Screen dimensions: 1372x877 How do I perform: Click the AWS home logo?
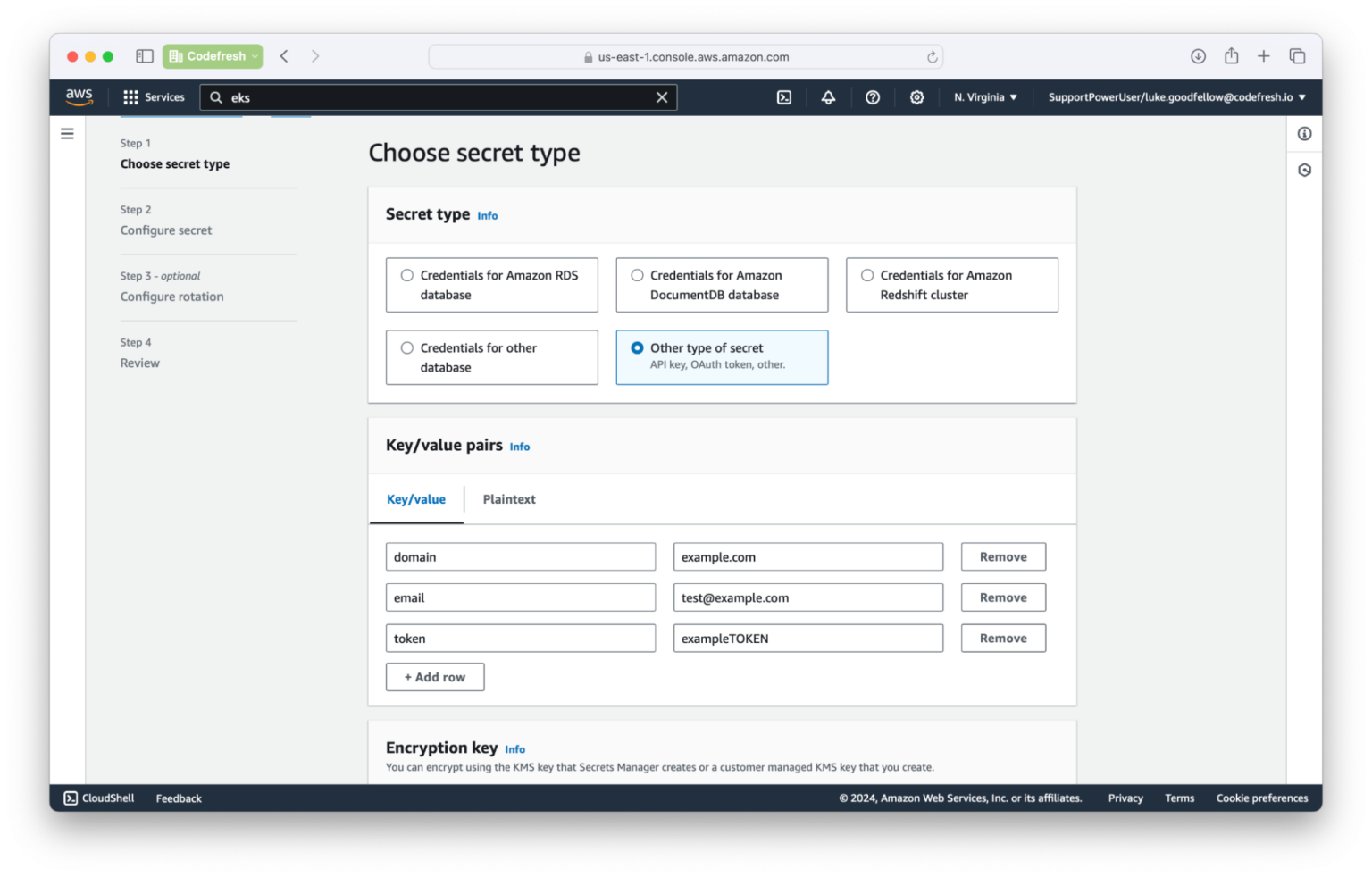(79, 96)
